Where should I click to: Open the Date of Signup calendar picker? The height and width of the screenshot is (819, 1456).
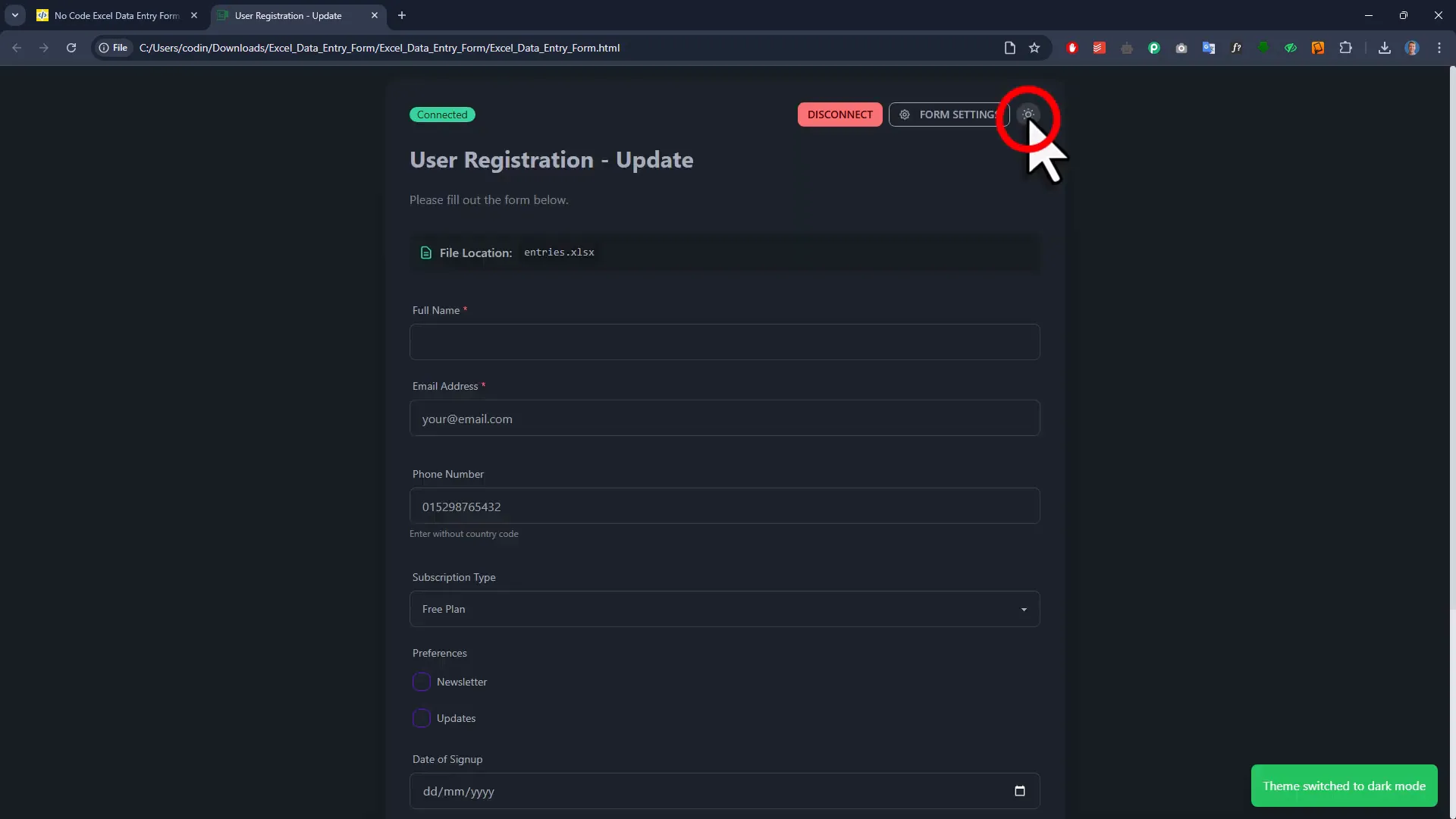click(x=1020, y=791)
